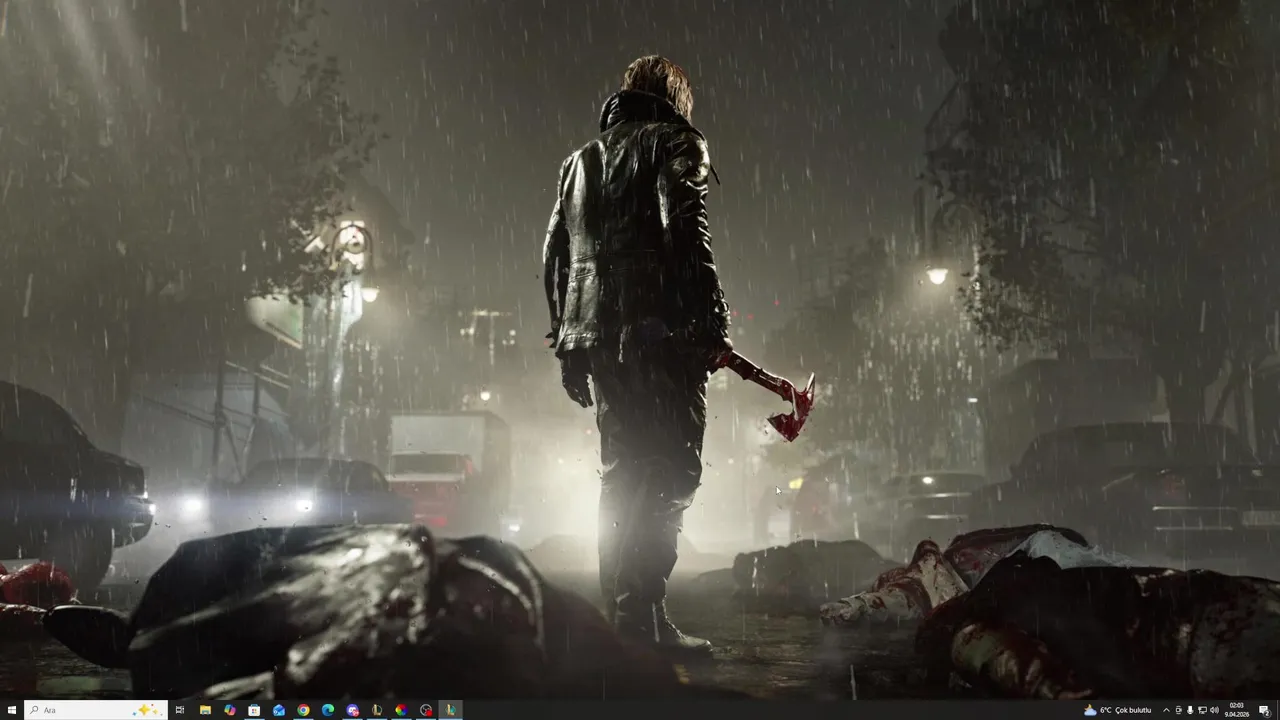Screen dimensions: 1280x720
Task: Open the Windows Start menu
Action: point(12,710)
